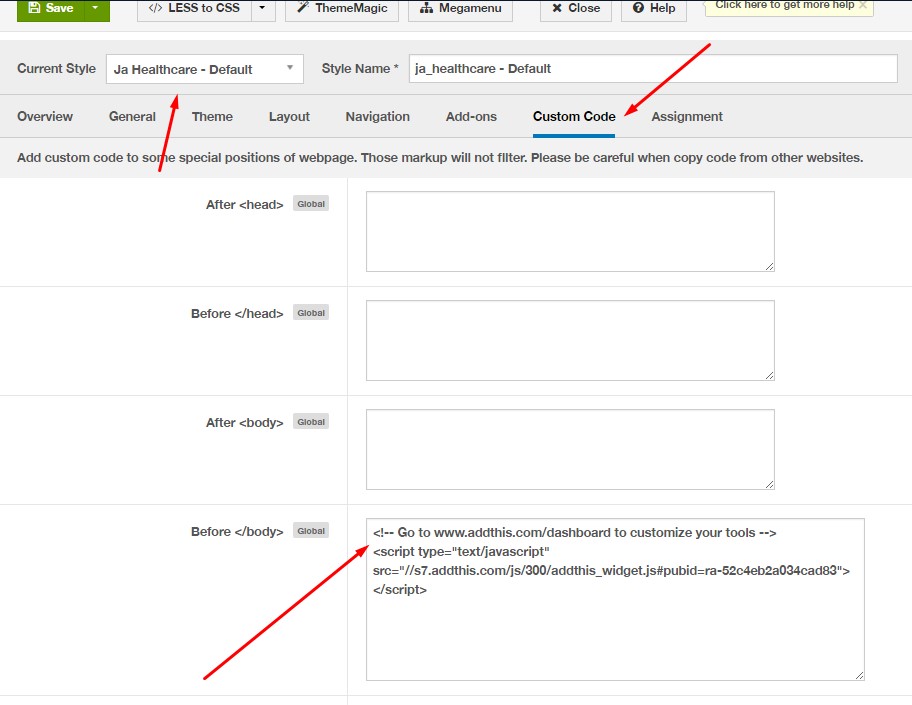912x705 pixels.
Task: Expand the LESS to CSS dropdown arrow
Action: (x=263, y=9)
